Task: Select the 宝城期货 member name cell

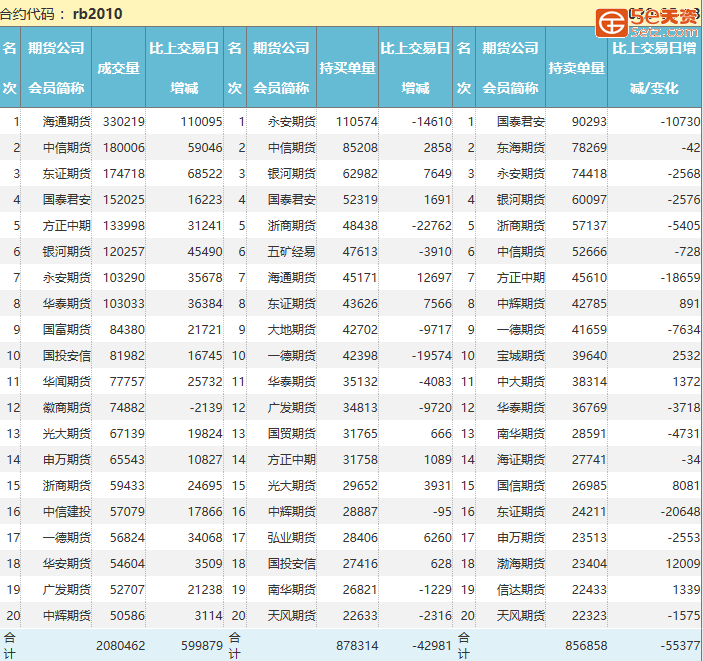Action: 520,355
